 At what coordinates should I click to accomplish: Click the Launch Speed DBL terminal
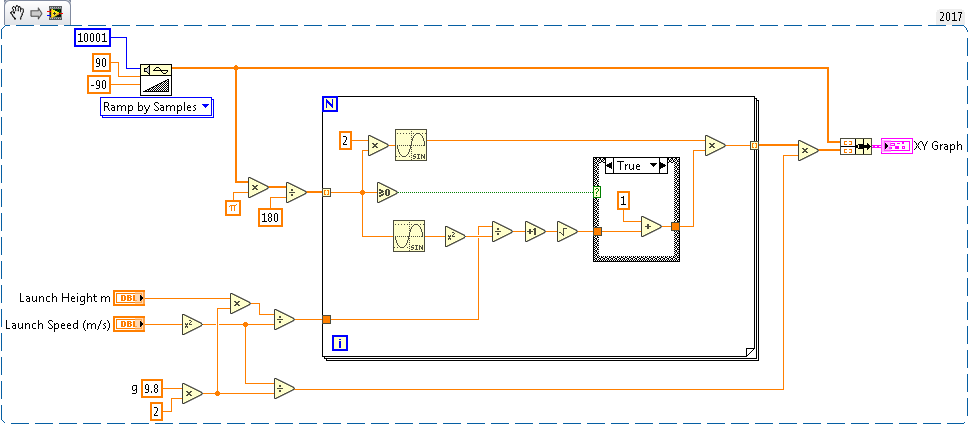tap(129, 324)
